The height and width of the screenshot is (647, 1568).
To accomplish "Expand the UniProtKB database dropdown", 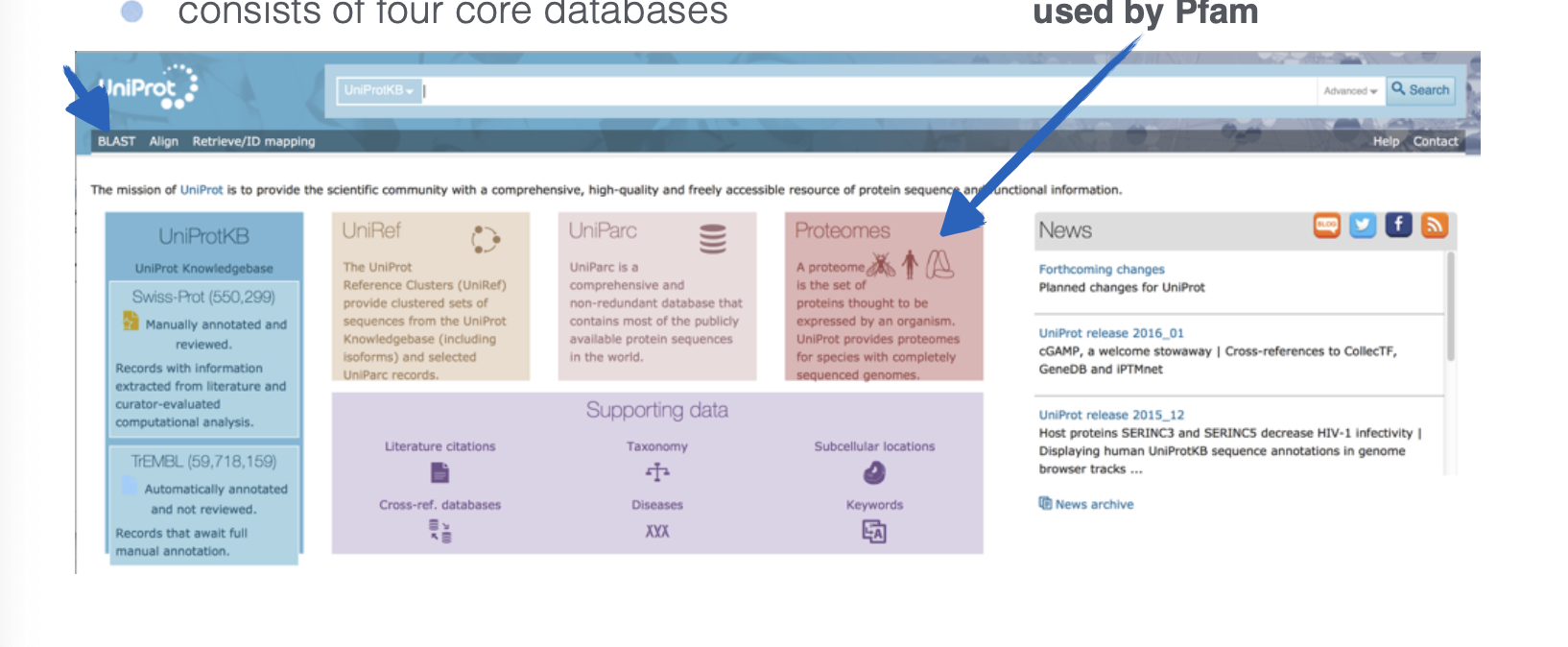I will (379, 91).
